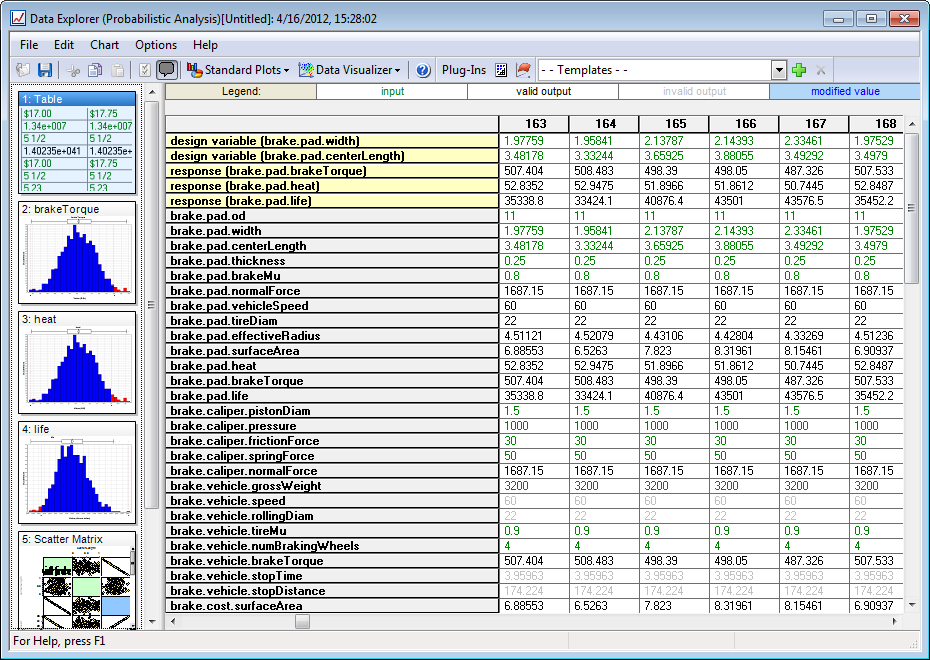The width and height of the screenshot is (930, 660).
Task: Toggle the comment bubble toolbar button
Action: 167,70
